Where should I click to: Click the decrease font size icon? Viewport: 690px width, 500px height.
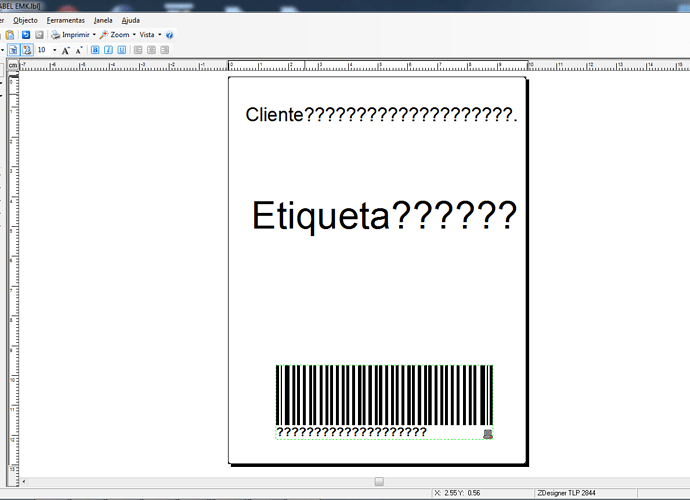click(x=79, y=50)
